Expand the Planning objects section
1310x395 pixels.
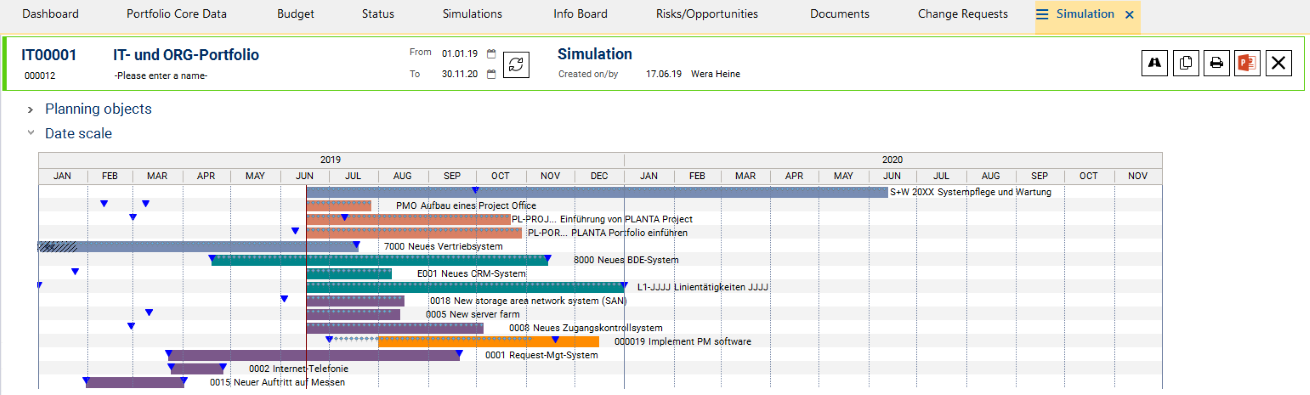[x=30, y=109]
